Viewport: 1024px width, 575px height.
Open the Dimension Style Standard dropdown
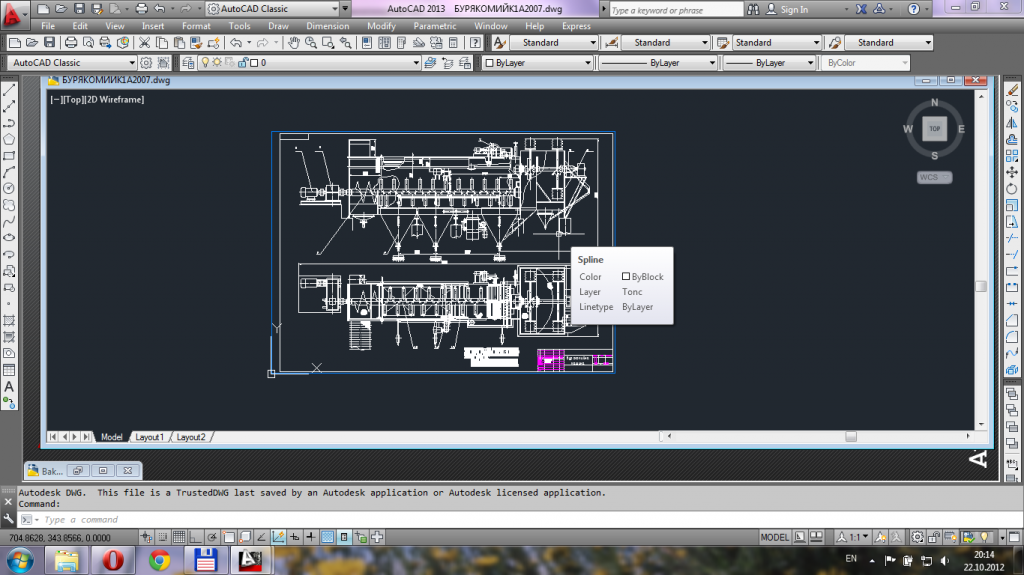tap(705, 42)
